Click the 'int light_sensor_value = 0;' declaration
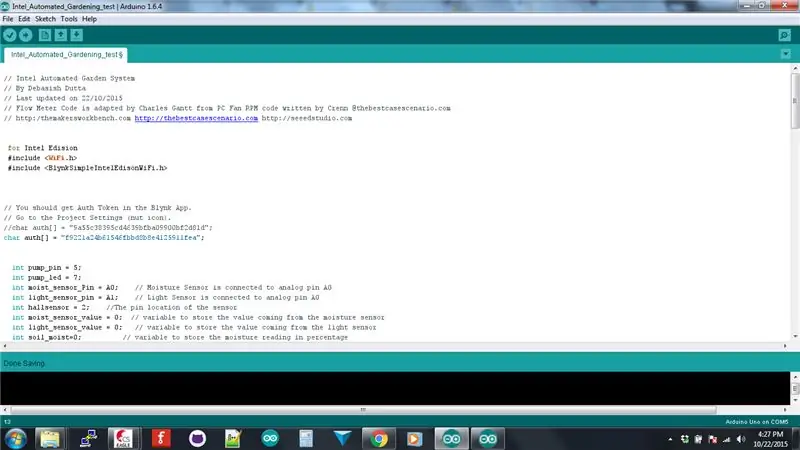 (67, 327)
